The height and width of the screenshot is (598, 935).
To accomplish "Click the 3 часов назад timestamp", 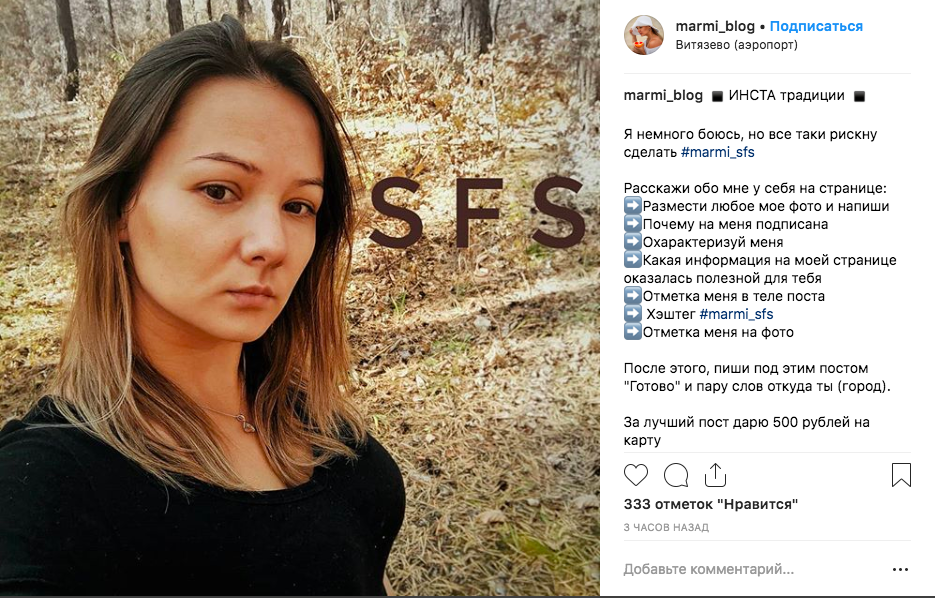I will point(665,527).
